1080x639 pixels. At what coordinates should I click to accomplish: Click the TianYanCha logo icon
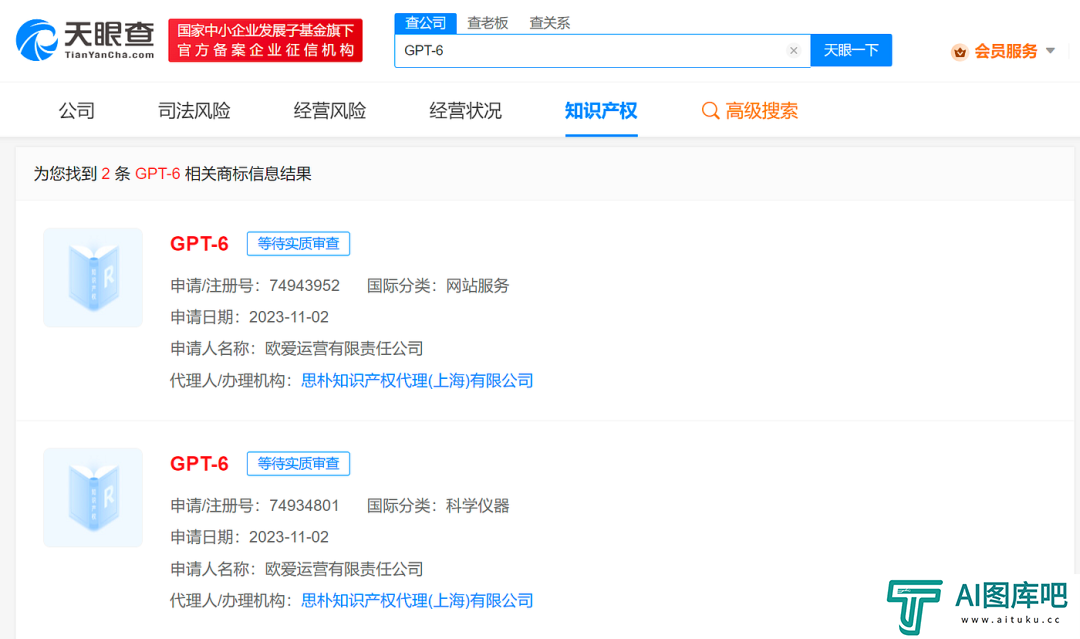tap(37, 40)
